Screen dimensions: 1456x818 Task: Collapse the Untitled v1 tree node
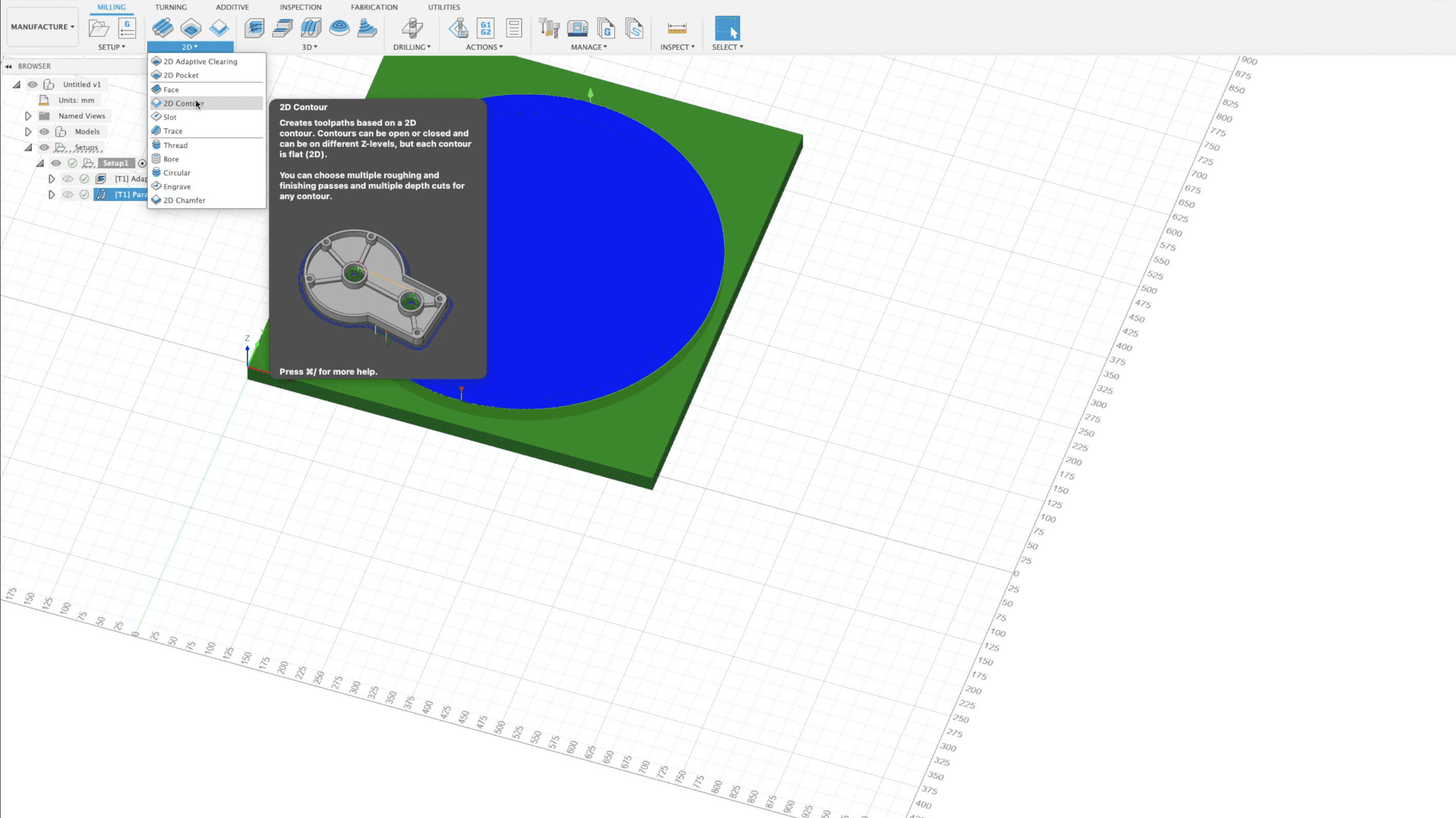(x=16, y=84)
